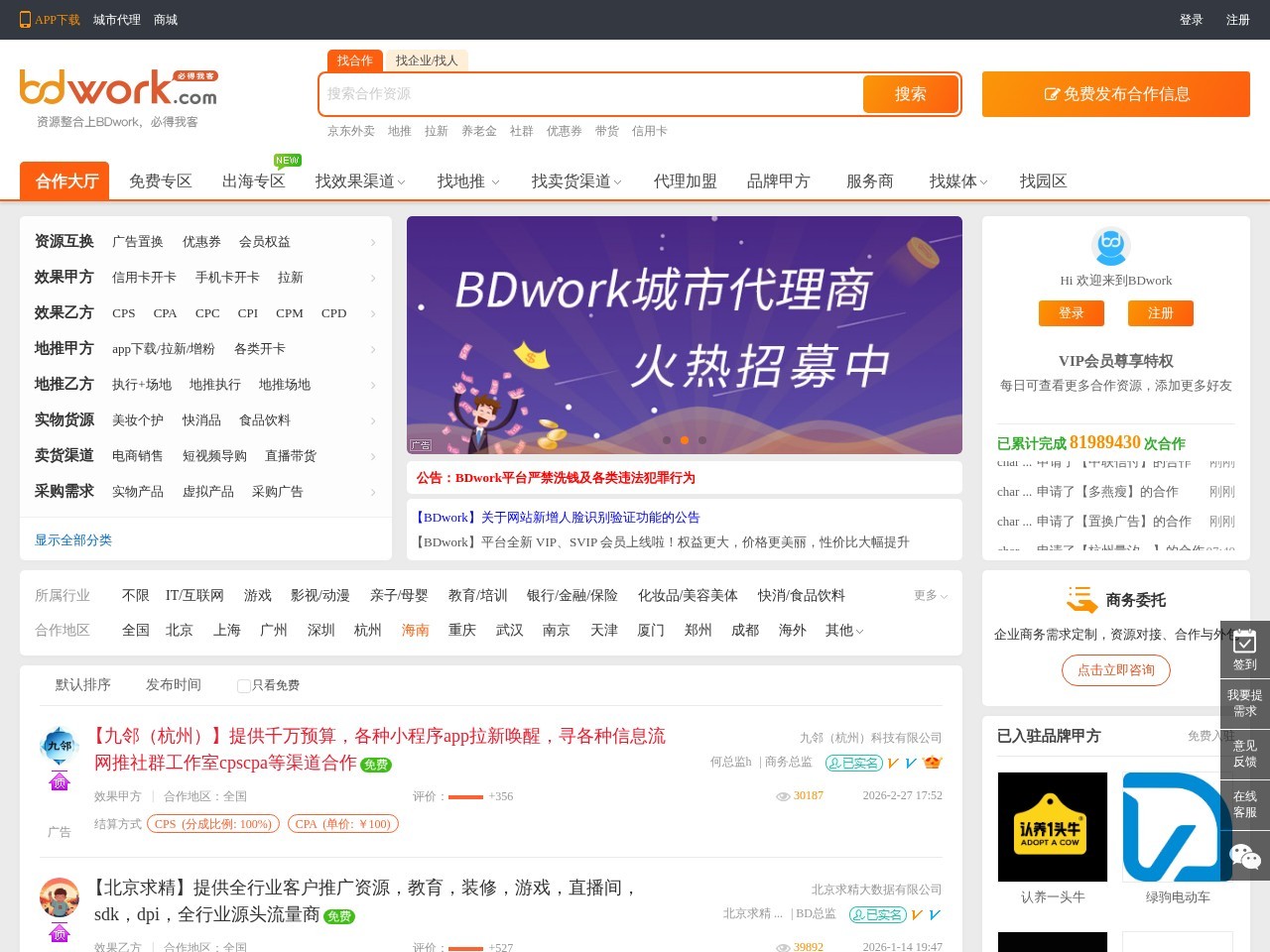Open the 城市代理 top bar link

(117, 20)
